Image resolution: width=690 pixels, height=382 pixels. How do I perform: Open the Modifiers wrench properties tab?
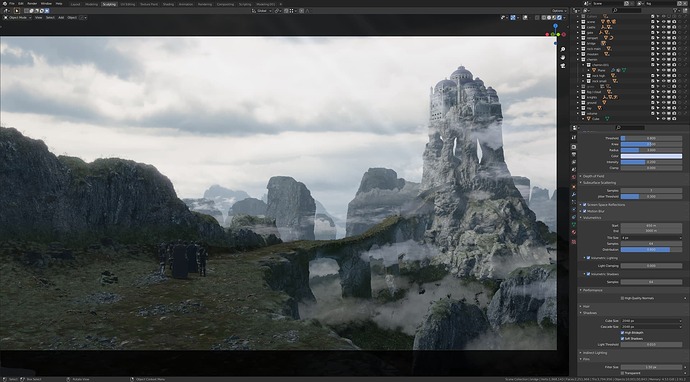tap(574, 194)
